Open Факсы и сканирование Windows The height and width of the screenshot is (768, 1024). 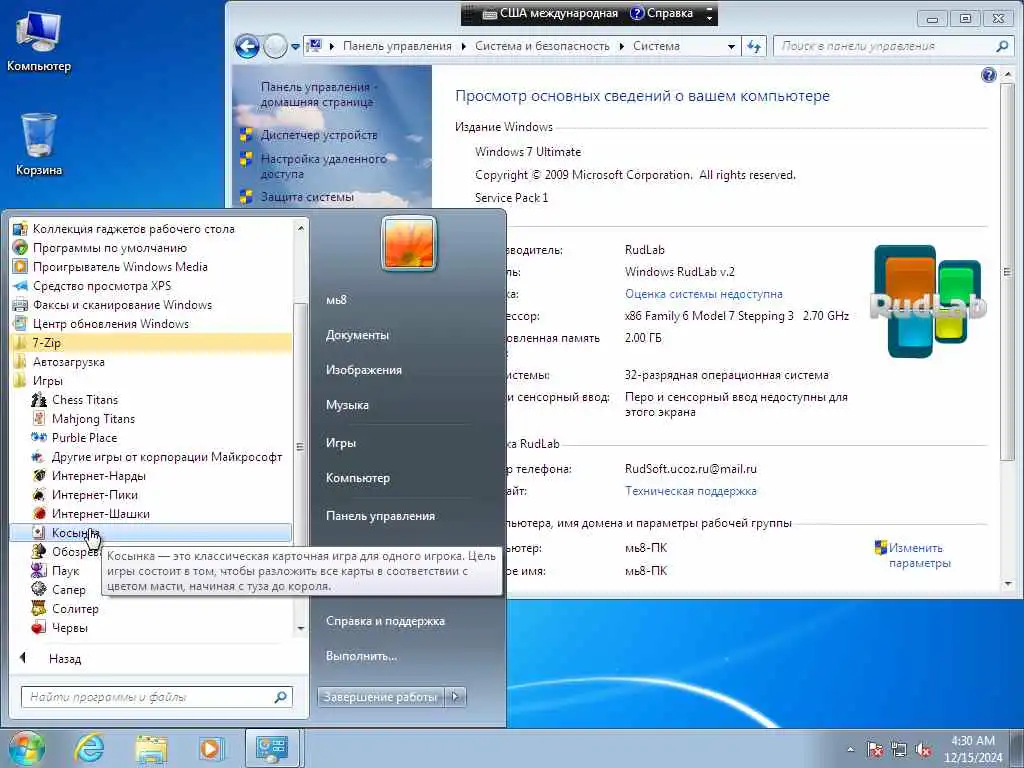(122, 304)
